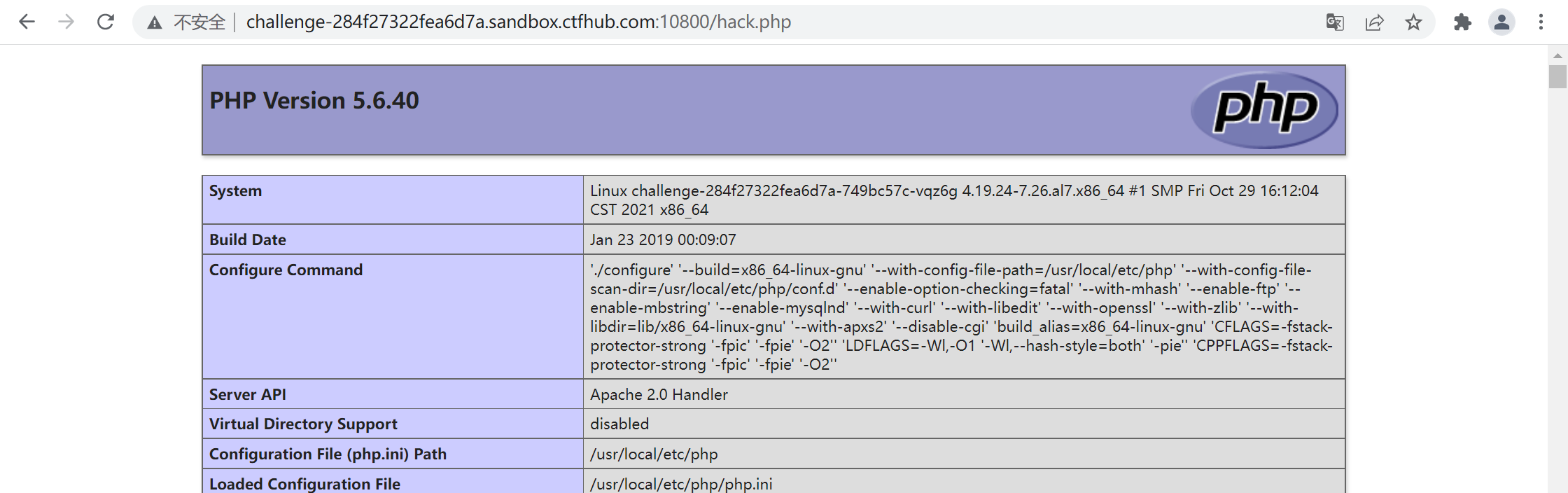Screen dimensions: 1568x493
Task: Click the share page icon
Action: point(1374,22)
